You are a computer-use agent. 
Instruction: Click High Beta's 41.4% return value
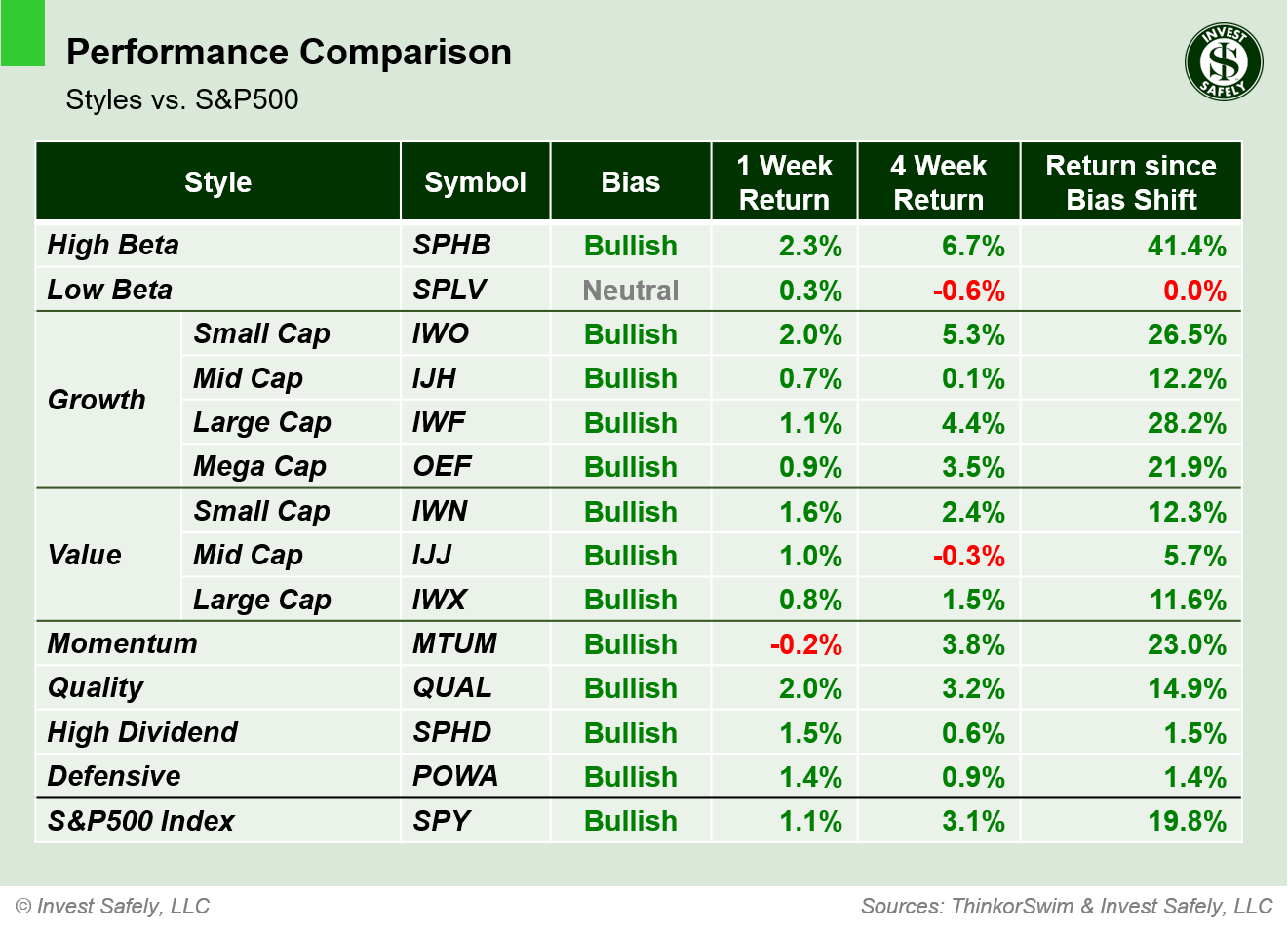[x=1186, y=246]
